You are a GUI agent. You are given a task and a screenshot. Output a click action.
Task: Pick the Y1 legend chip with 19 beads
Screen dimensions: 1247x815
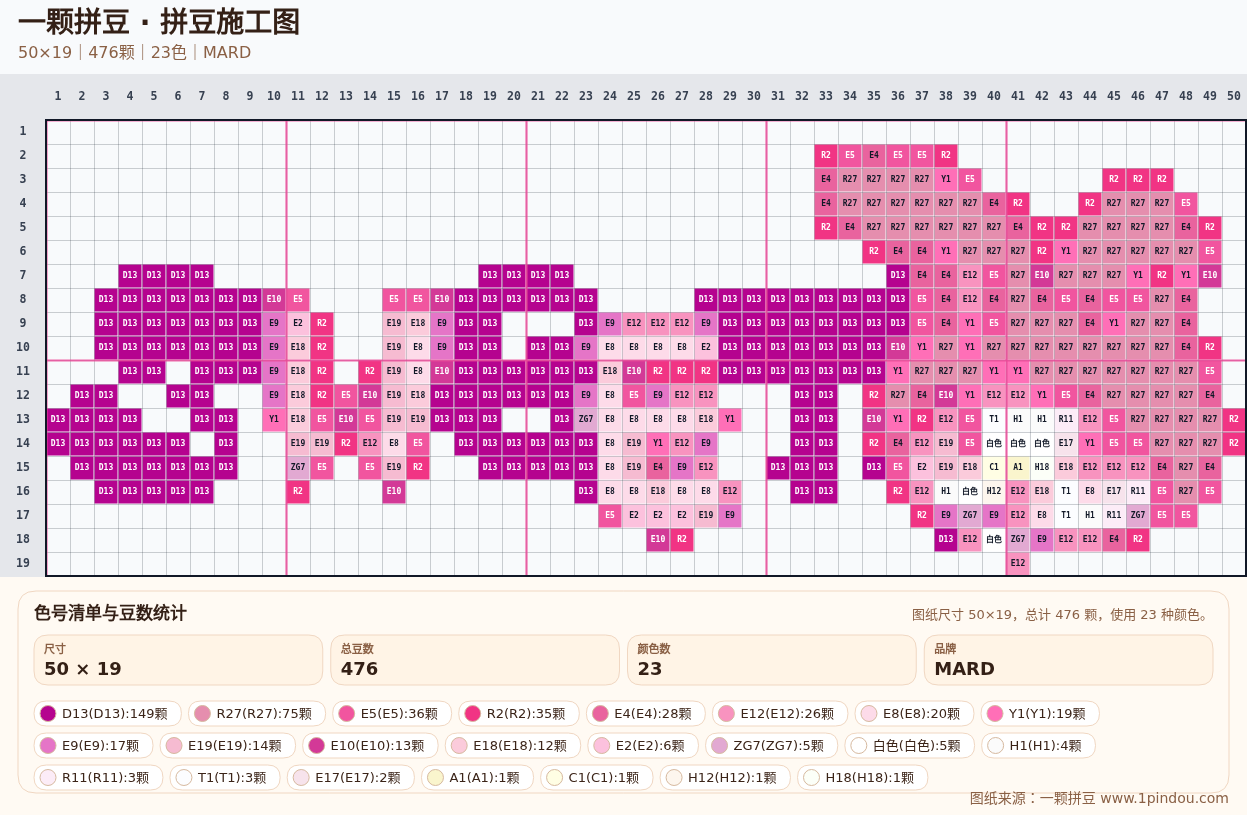tap(1040, 714)
